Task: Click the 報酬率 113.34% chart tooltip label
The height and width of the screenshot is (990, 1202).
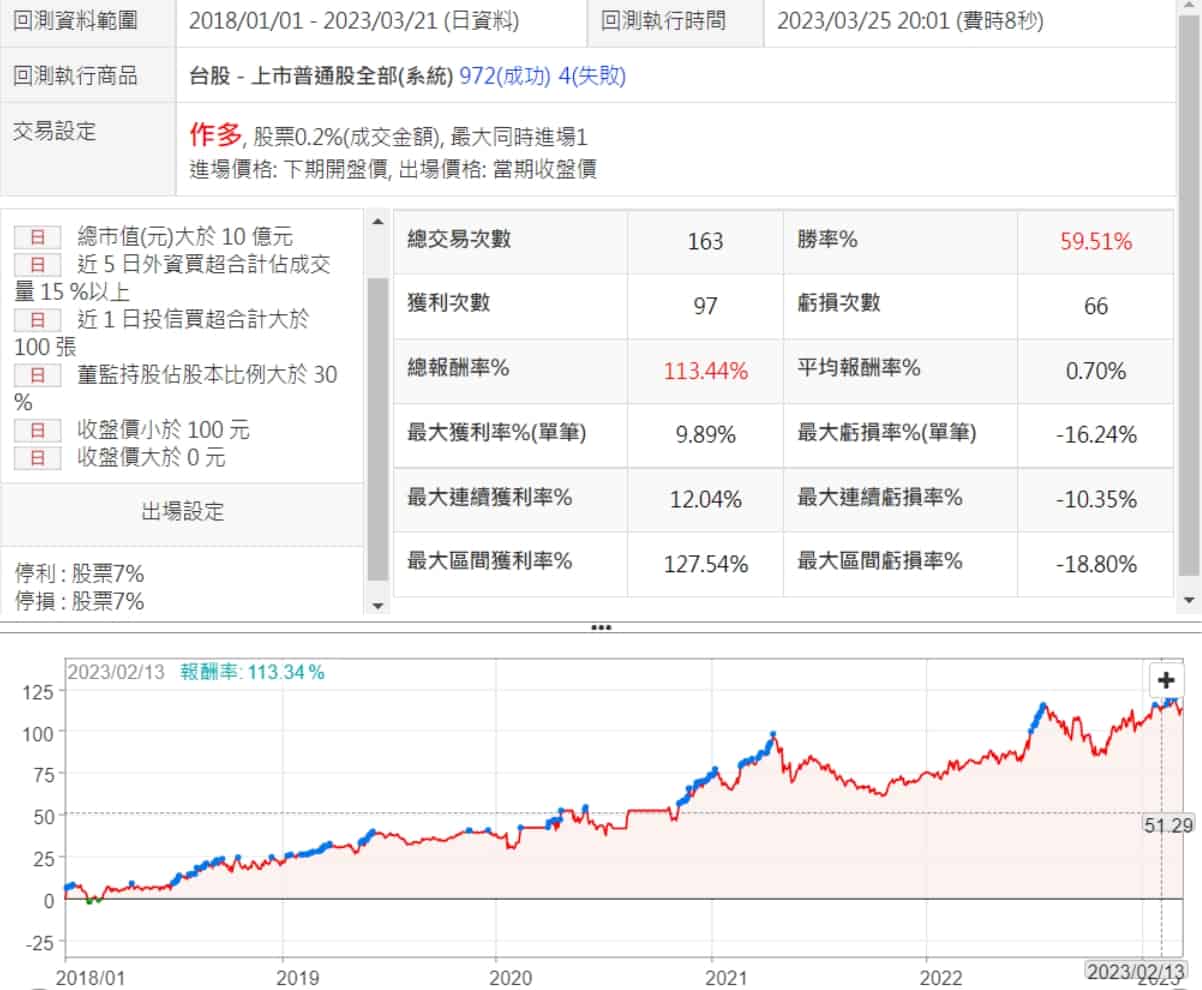Action: pyautogui.click(x=252, y=672)
